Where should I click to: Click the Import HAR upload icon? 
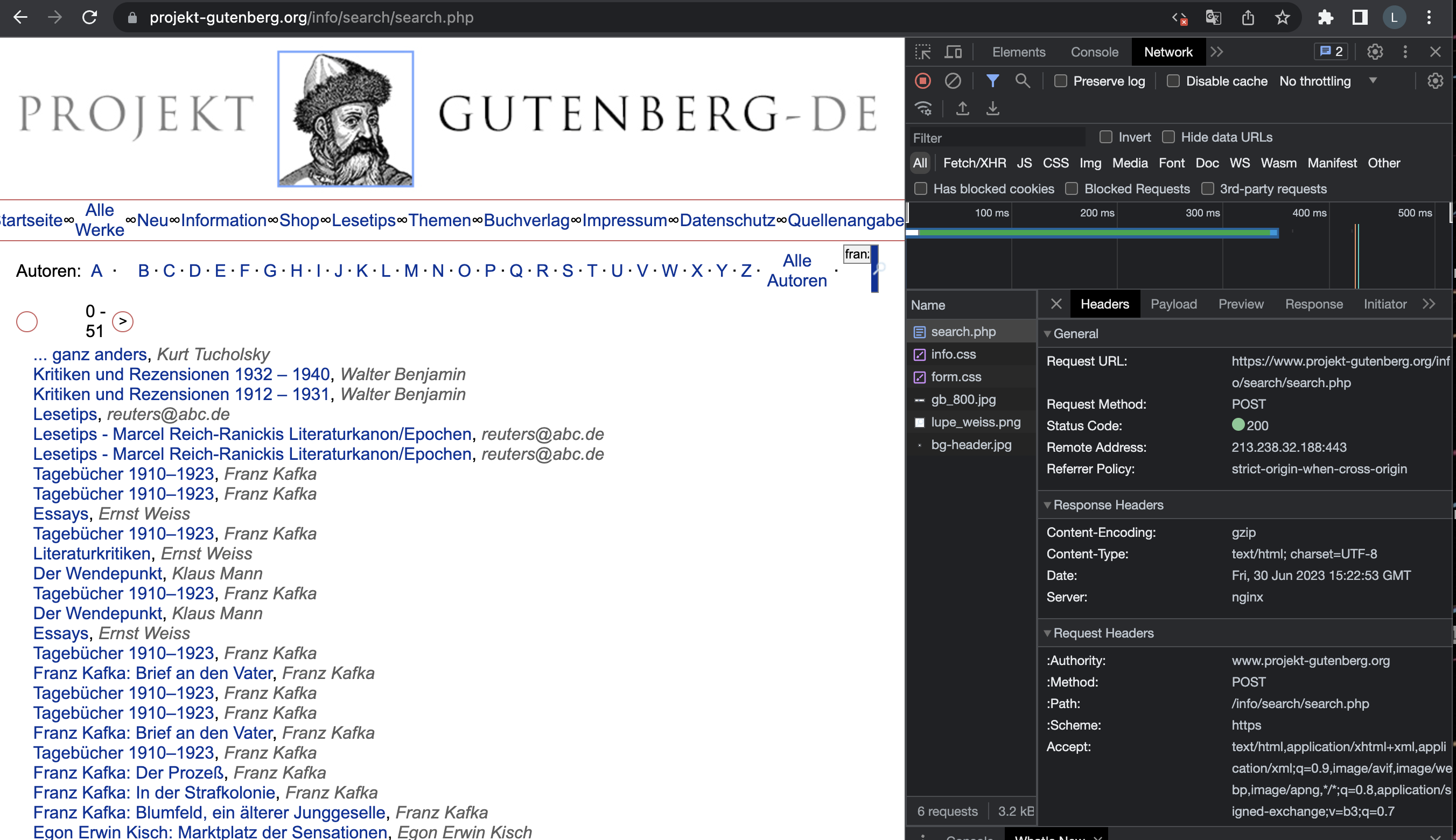(962, 108)
